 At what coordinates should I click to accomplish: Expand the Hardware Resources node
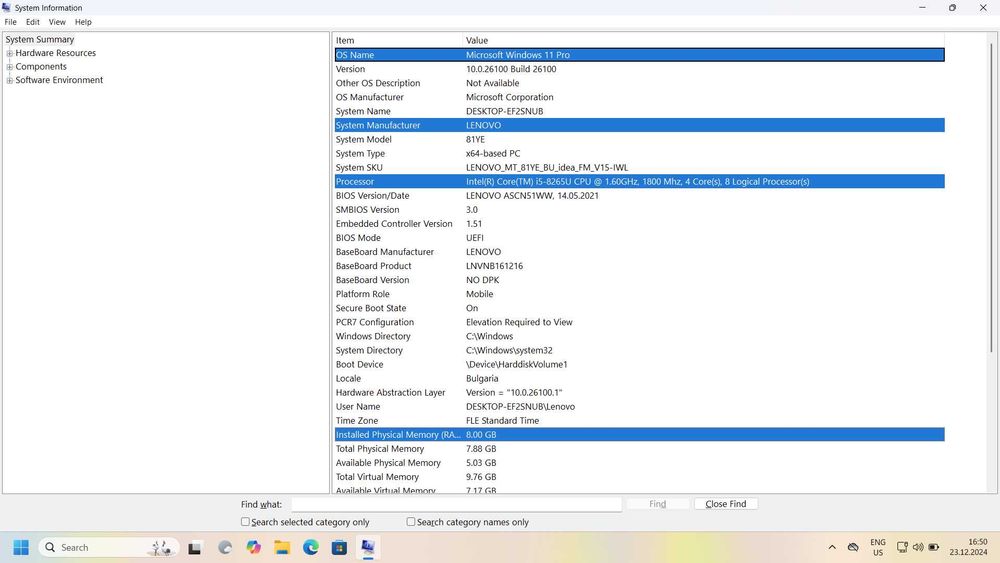pos(10,54)
